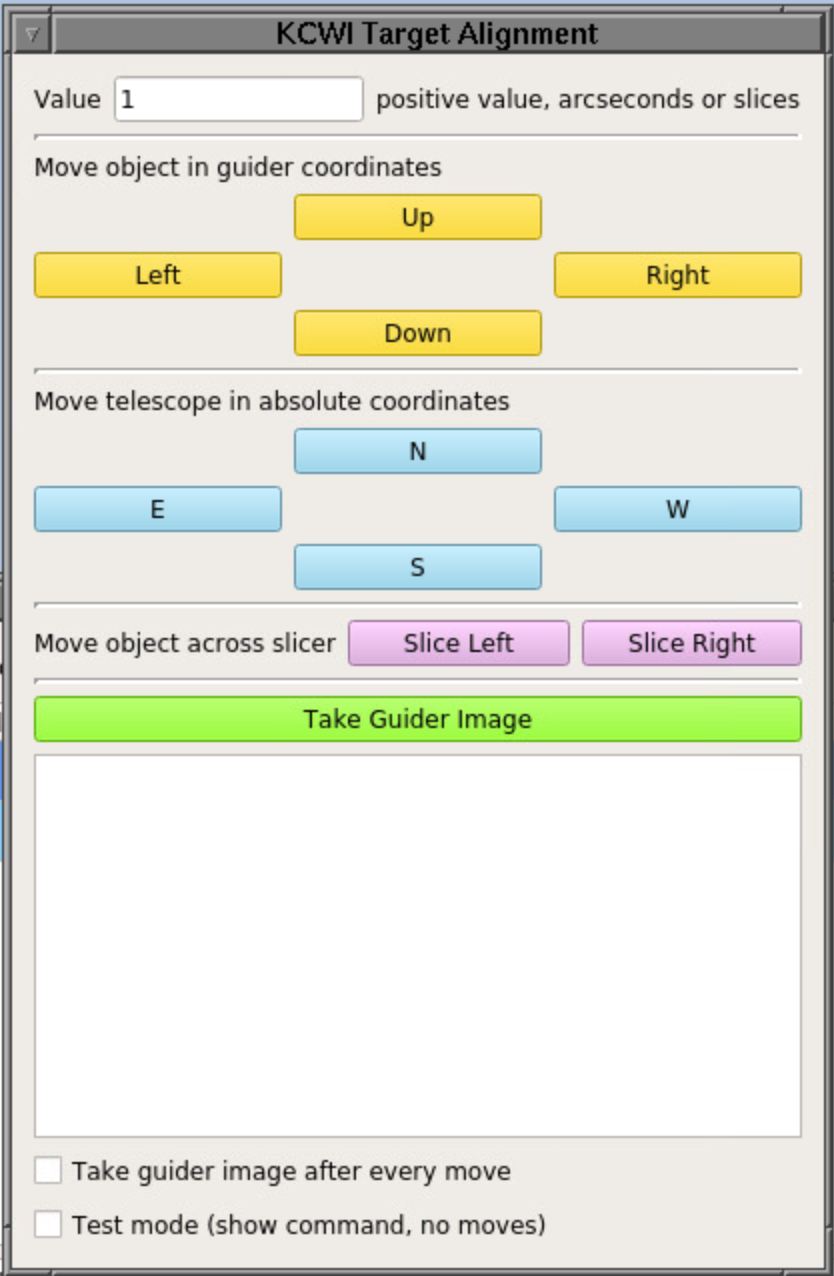Enable Test mode for showing commands only

47,1222
